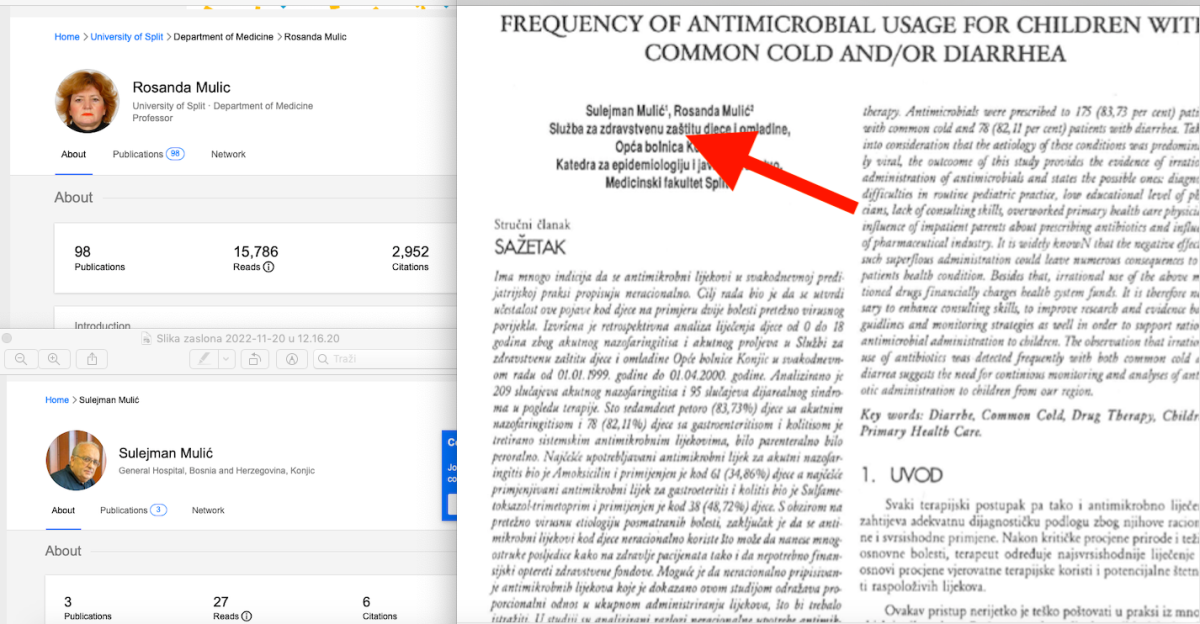The height and width of the screenshot is (624, 1200).
Task: Click 'General Hospital, Bosnia and Herzegovina, Konjic' affiliation
Action: click(x=219, y=470)
